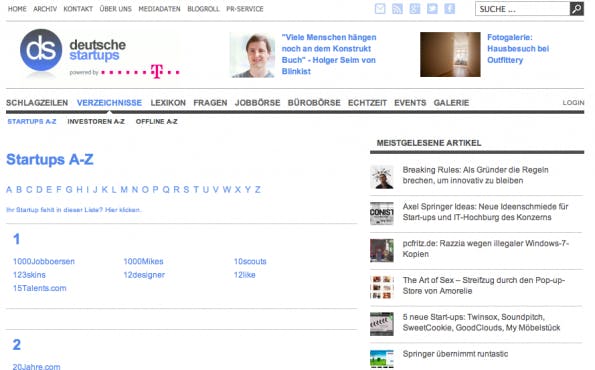595x370 pixels.
Task: Open Archiv in top navigation
Action: (x=45, y=9)
